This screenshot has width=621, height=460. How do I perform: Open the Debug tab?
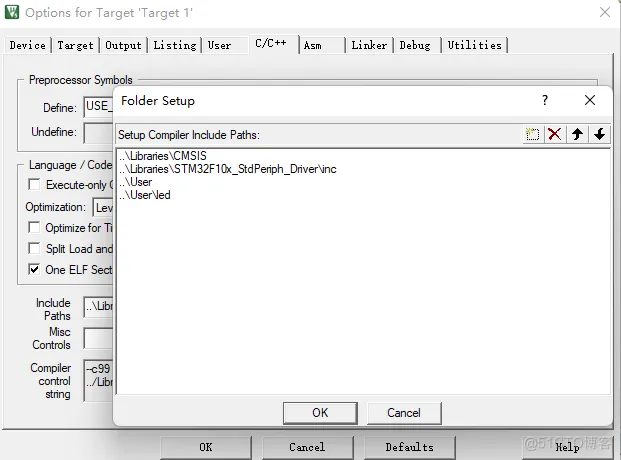pyautogui.click(x=415, y=45)
